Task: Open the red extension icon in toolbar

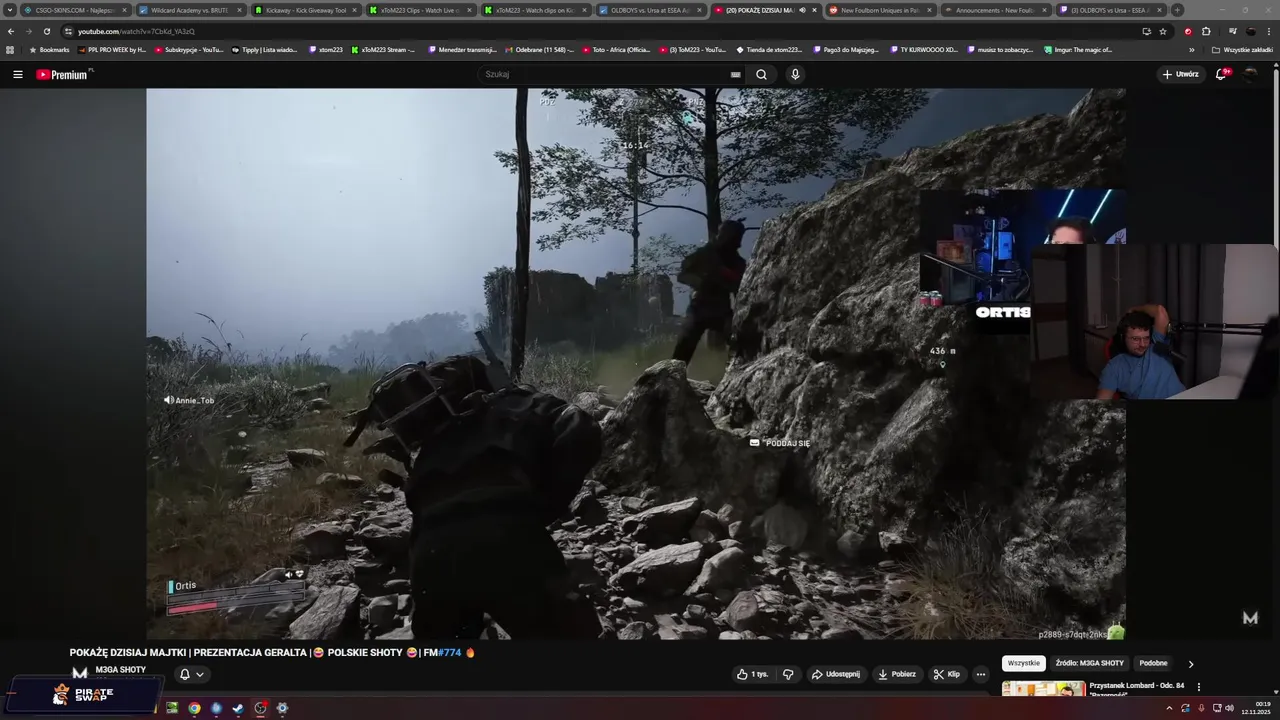Action: tap(1188, 31)
